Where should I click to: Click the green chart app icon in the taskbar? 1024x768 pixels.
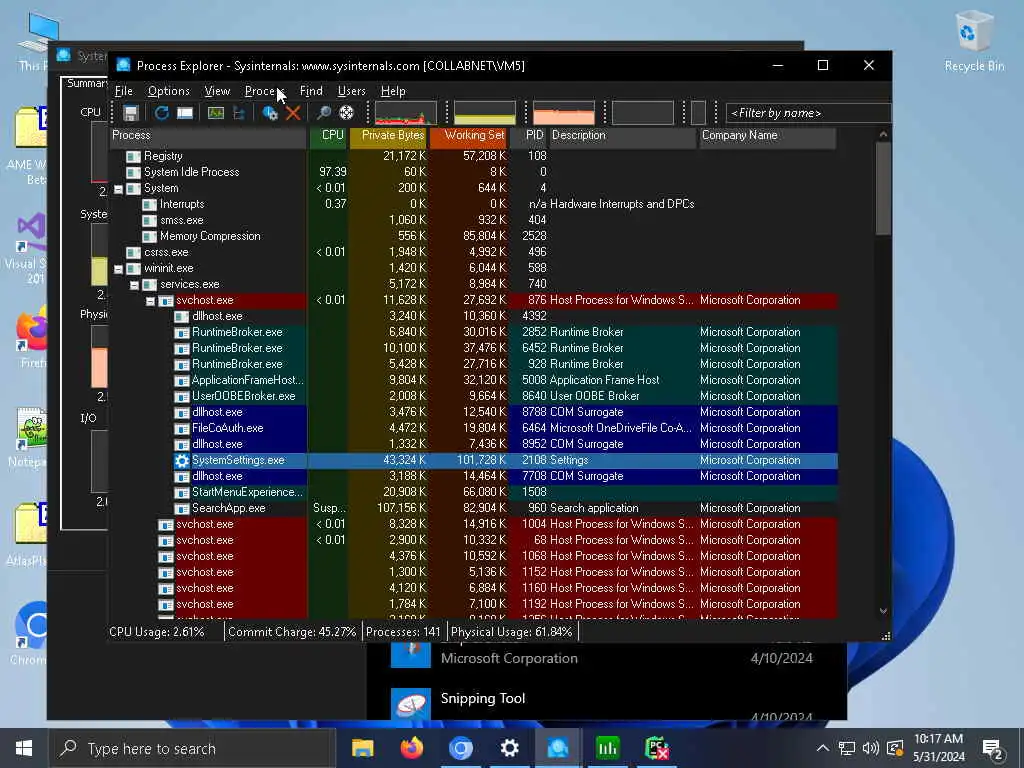[607, 748]
